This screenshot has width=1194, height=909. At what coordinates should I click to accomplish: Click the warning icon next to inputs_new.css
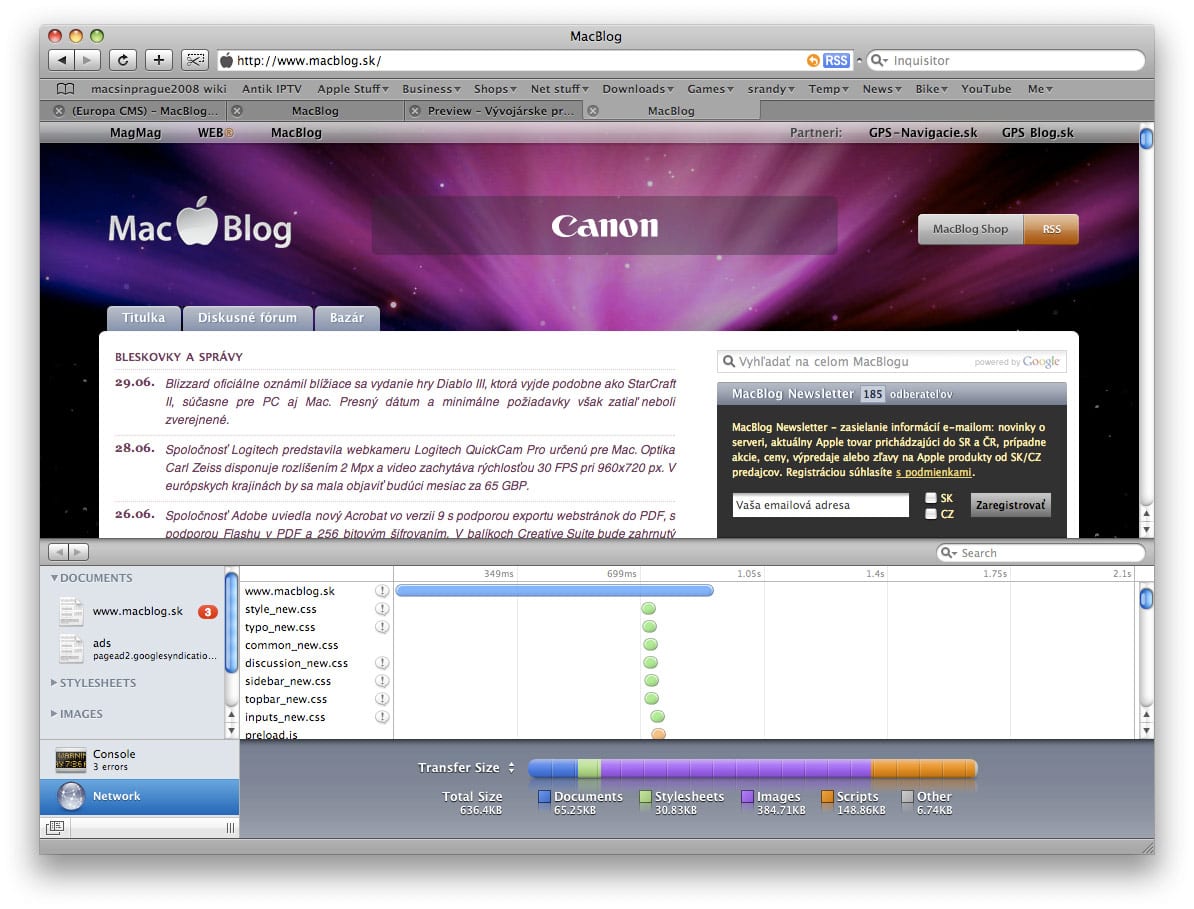point(382,716)
